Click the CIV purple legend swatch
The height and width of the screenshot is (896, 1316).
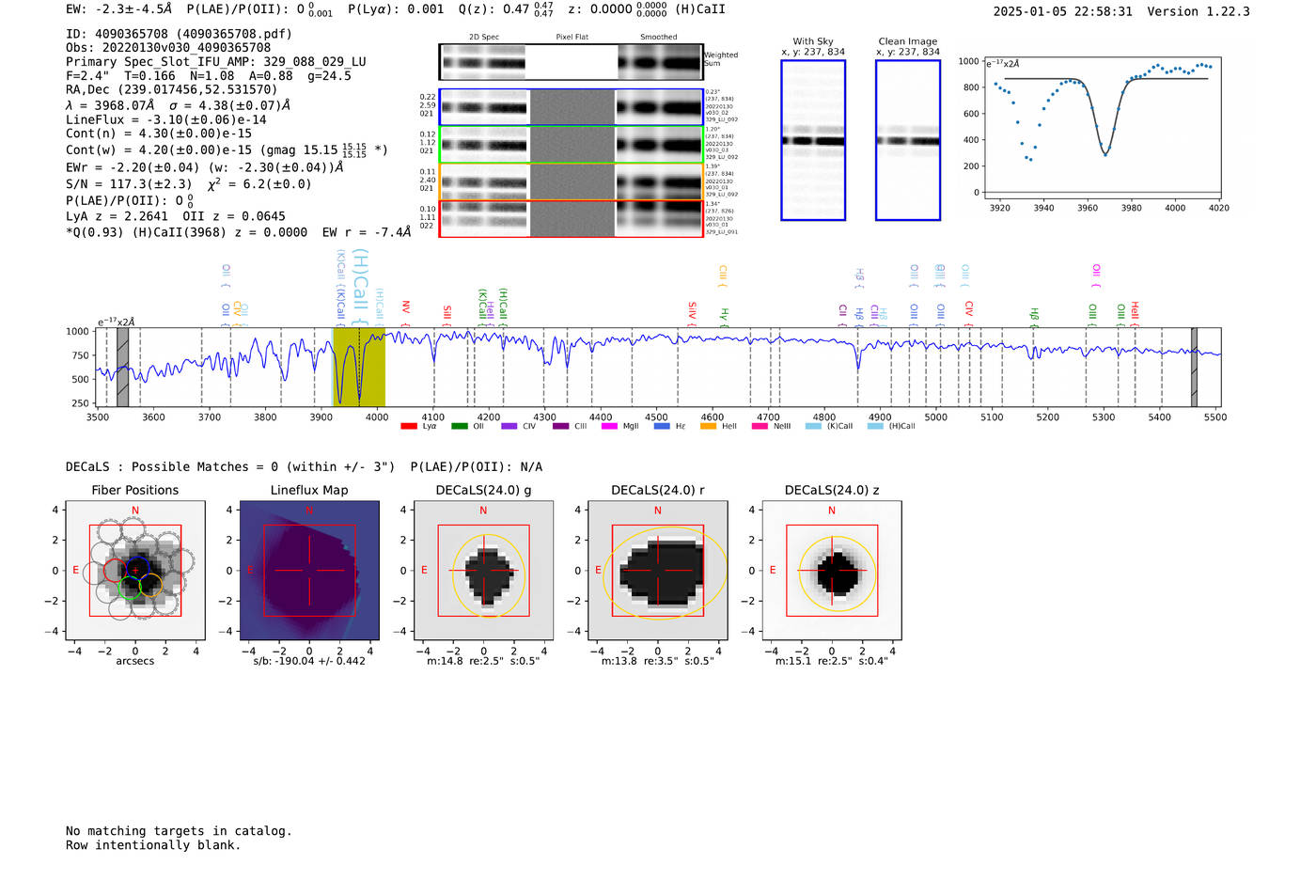tap(509, 426)
